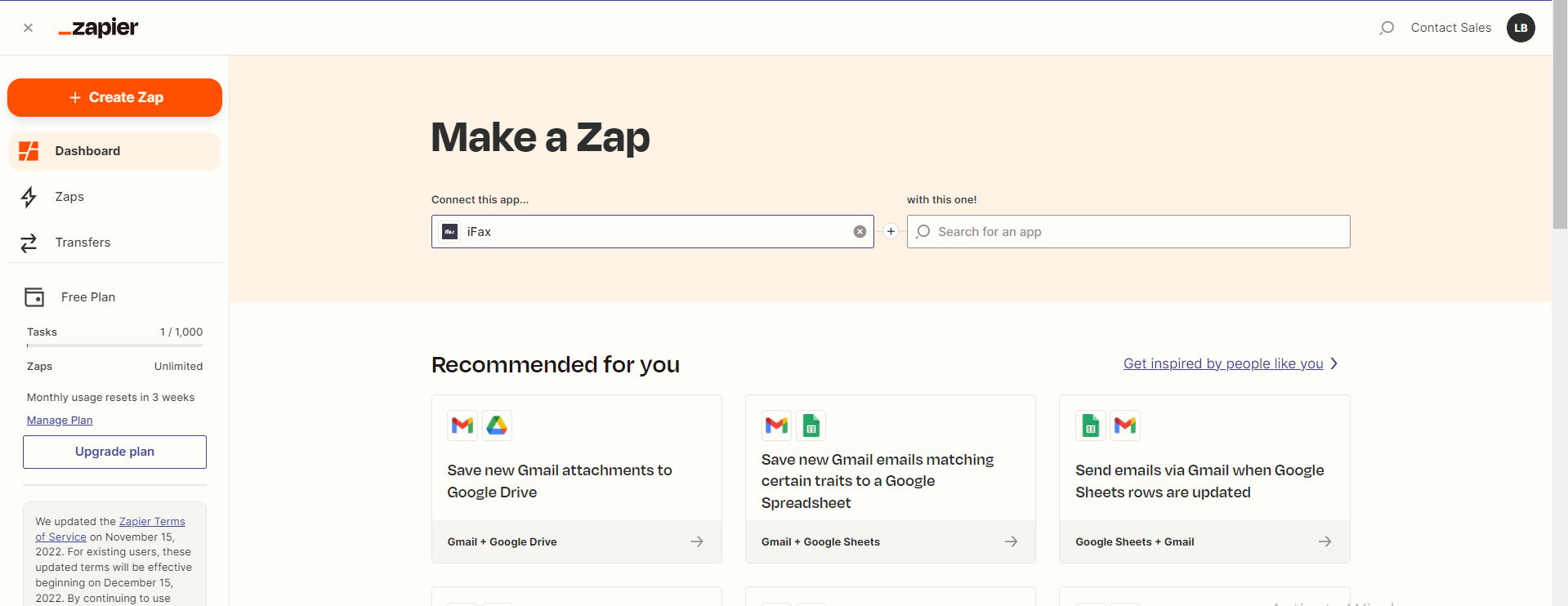Click the iFax app input field
Screen dimensions: 1568x606
652,232
